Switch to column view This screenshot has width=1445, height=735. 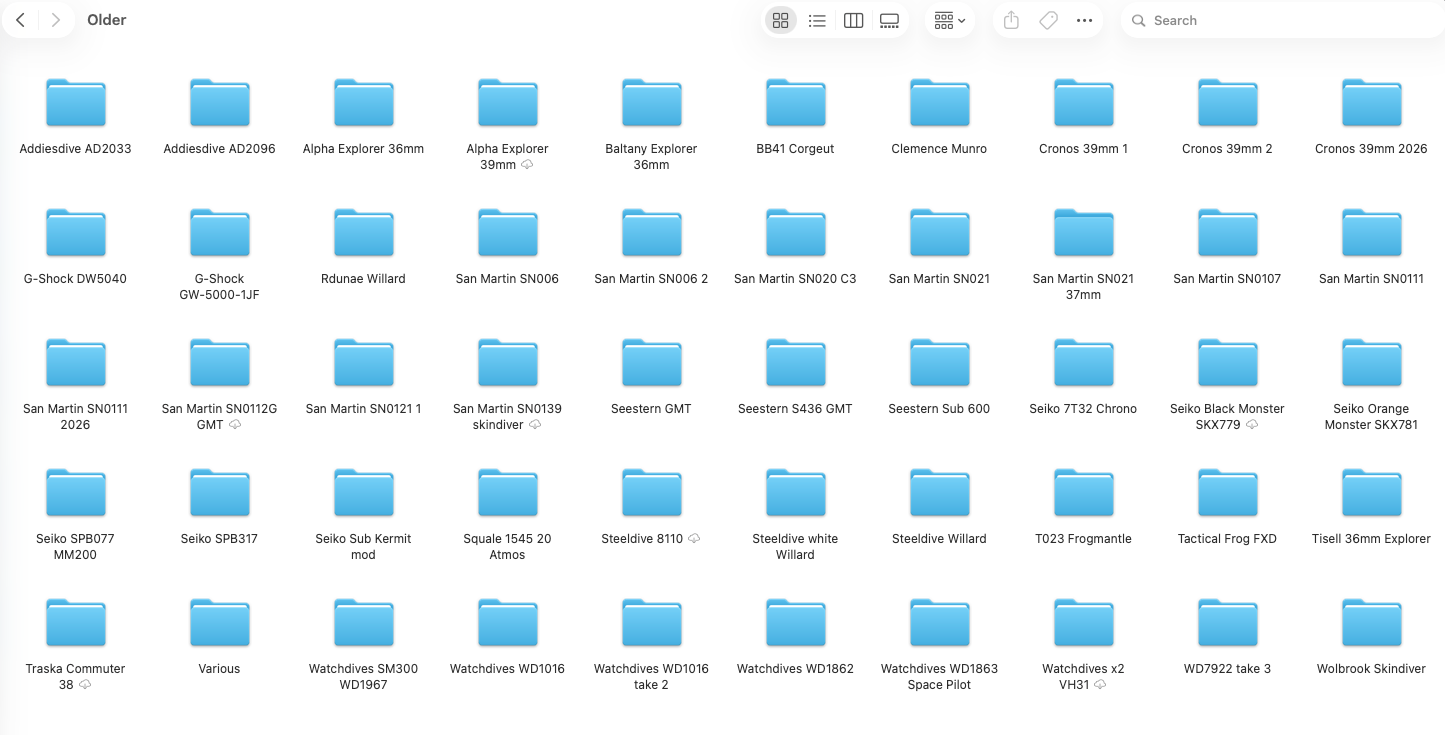[x=853, y=20]
